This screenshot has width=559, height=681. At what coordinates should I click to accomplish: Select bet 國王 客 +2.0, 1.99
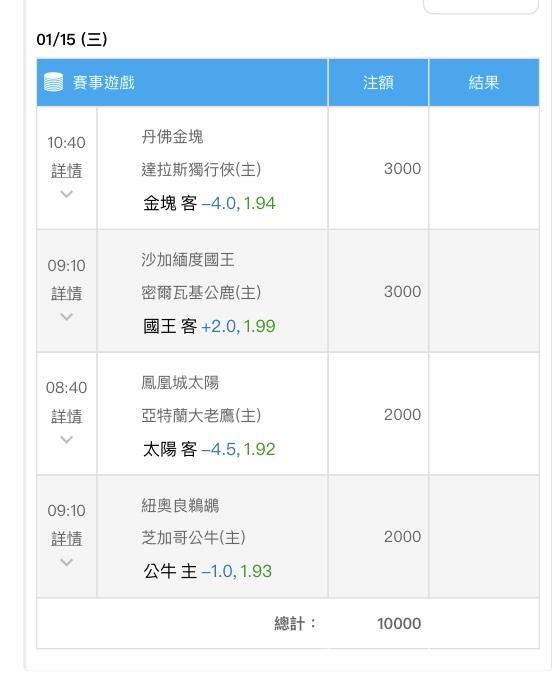pyautogui.click(x=209, y=326)
